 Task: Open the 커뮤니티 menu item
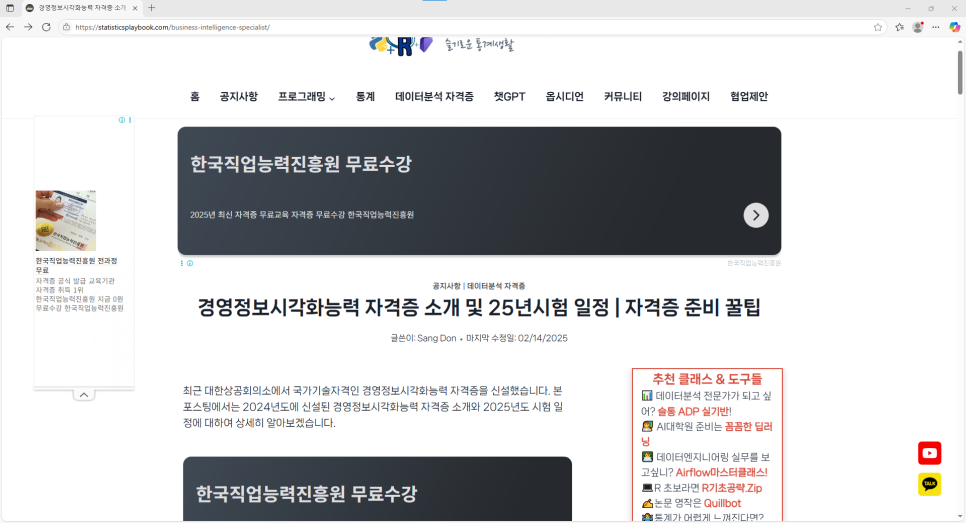click(x=623, y=97)
